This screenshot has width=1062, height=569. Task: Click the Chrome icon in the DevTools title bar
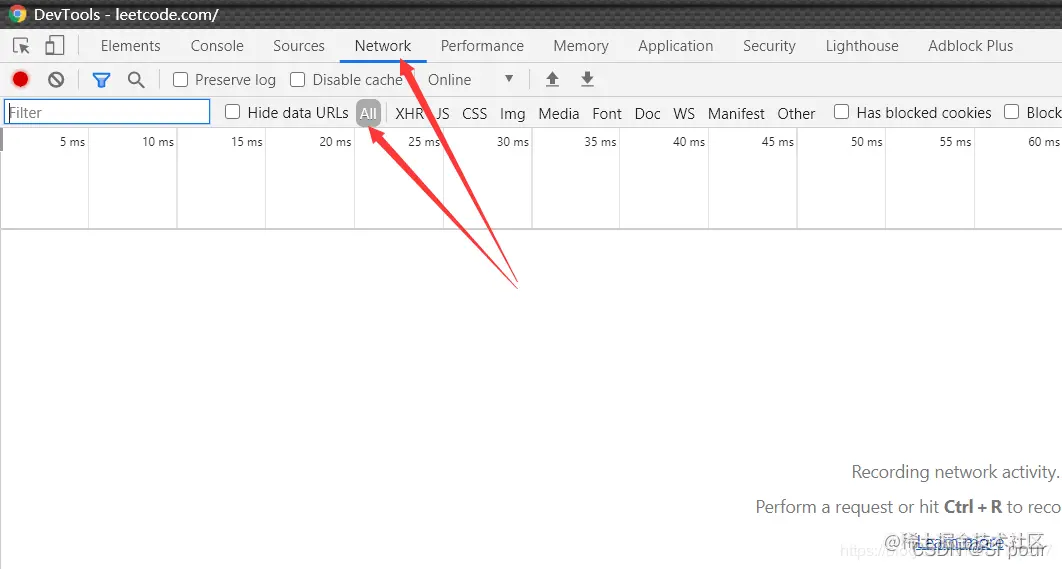[x=17, y=14]
